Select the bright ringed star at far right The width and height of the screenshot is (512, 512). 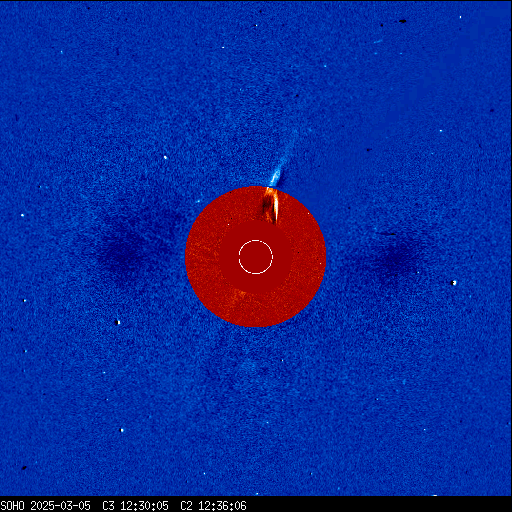454,283
